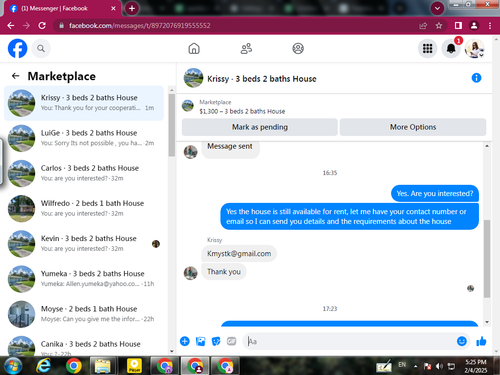Viewport: 500px width, 375px height.
Task: Click 'Yes. Are you interested?' message
Action: 435,194
